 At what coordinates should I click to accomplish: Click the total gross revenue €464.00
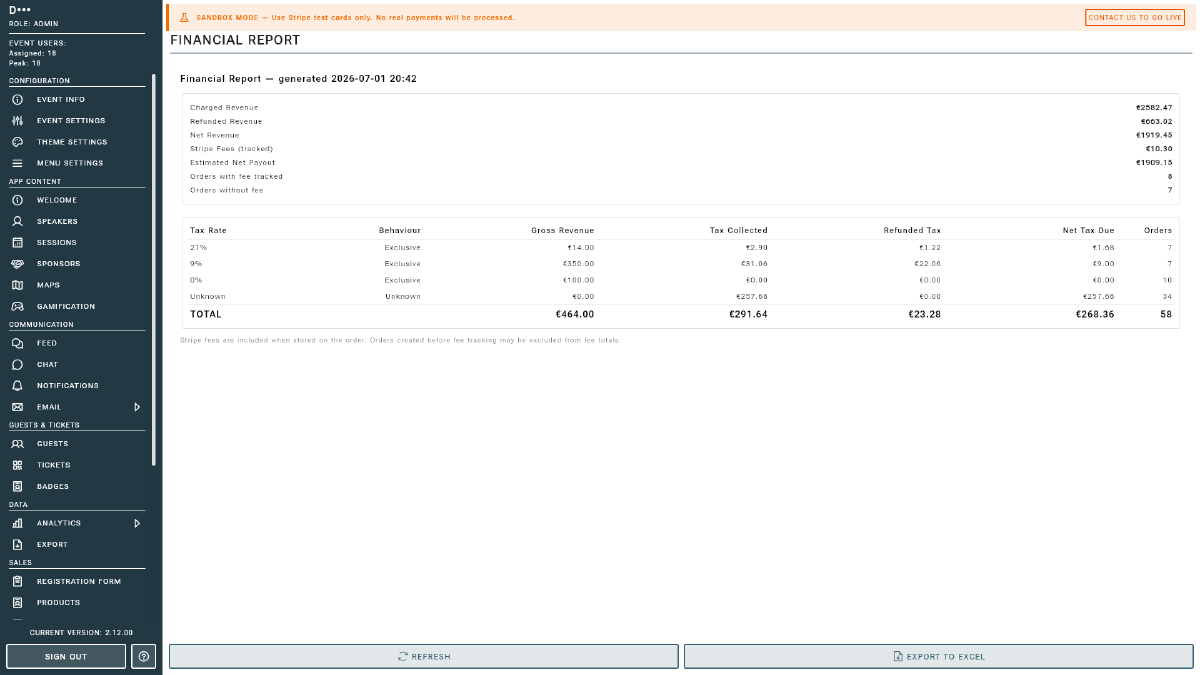tap(575, 314)
